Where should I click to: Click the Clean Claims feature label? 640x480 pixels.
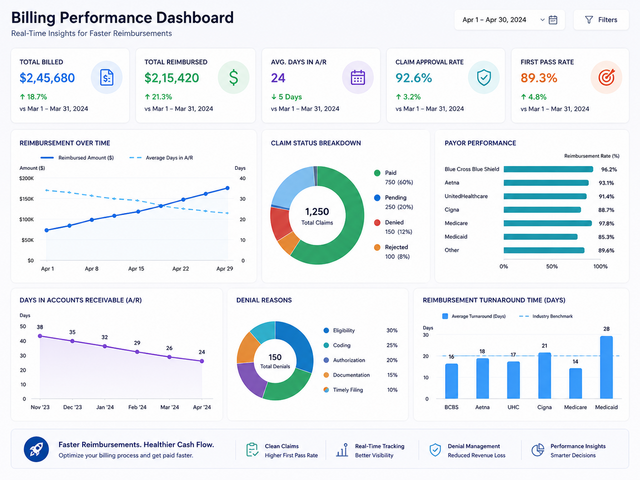click(x=282, y=446)
